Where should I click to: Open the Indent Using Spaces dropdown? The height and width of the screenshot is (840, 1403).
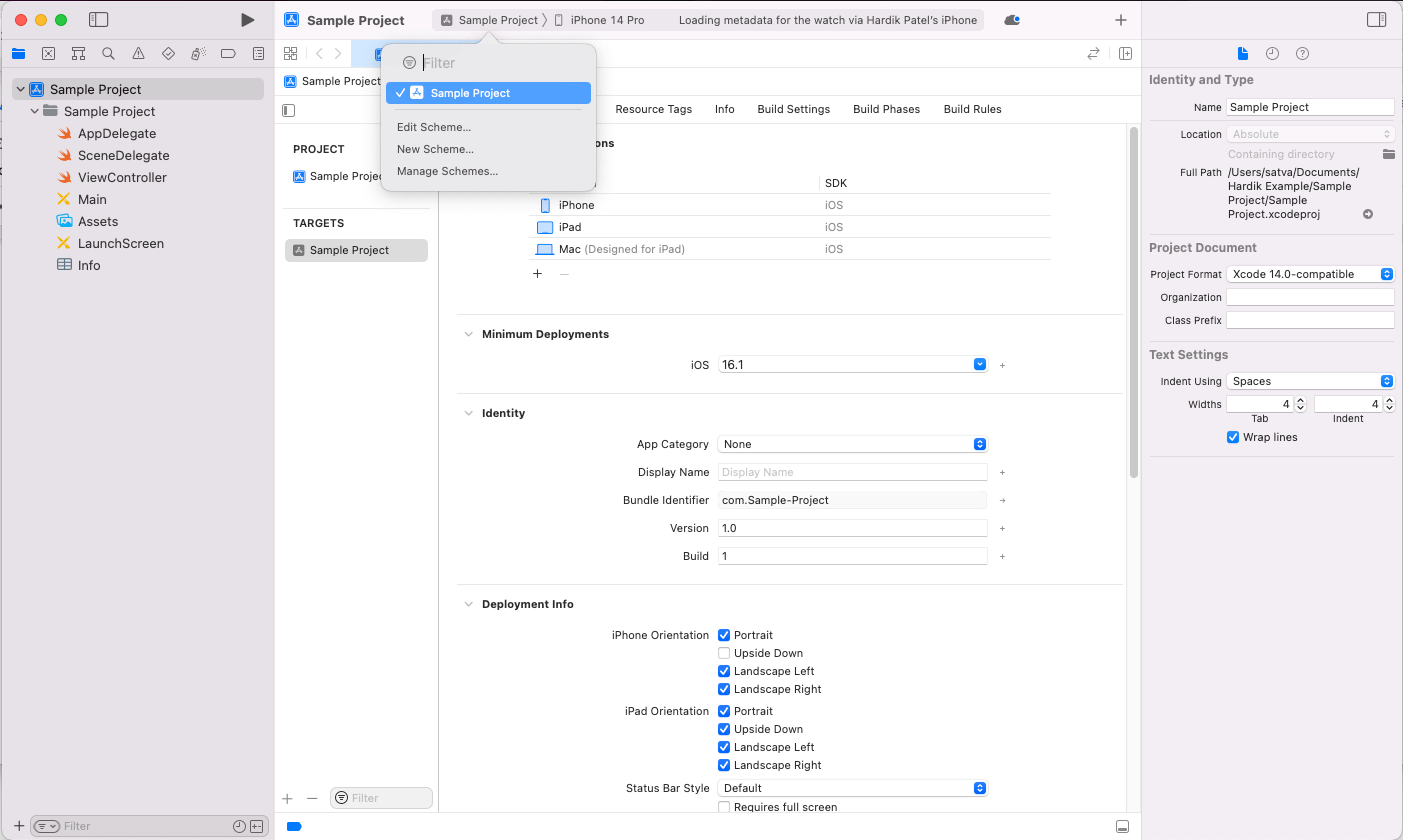(1310, 381)
